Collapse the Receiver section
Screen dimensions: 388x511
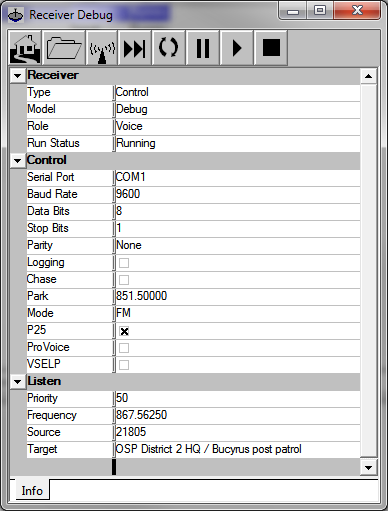(18, 76)
